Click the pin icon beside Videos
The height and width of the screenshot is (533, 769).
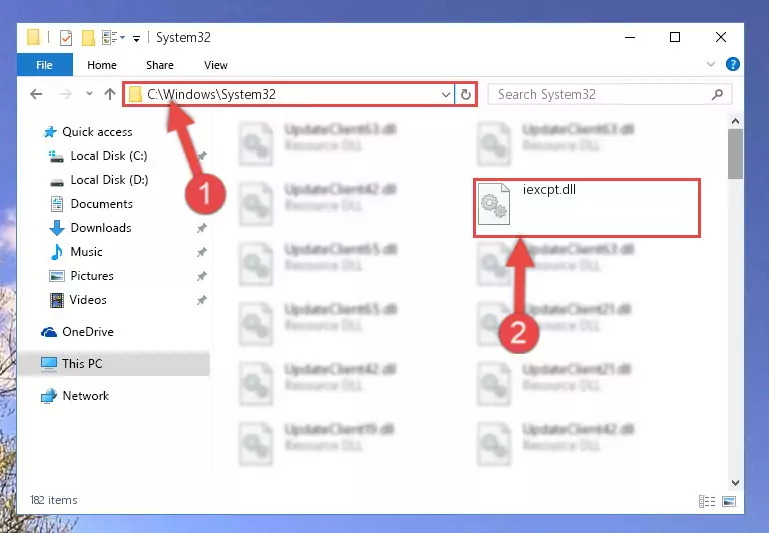tap(202, 300)
